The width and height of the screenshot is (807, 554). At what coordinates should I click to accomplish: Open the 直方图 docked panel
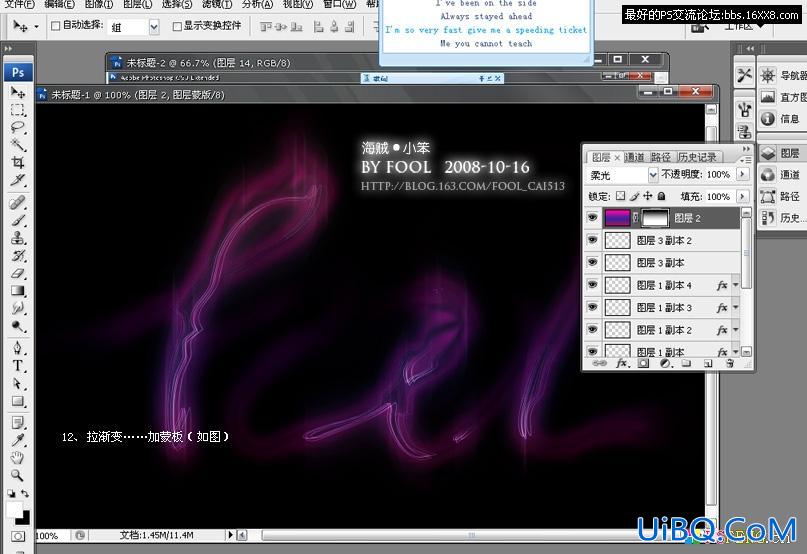pyautogui.click(x=782, y=97)
